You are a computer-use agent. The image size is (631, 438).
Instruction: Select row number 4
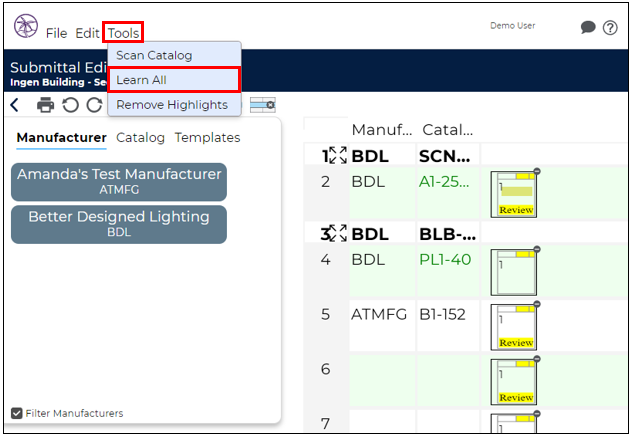click(326, 260)
